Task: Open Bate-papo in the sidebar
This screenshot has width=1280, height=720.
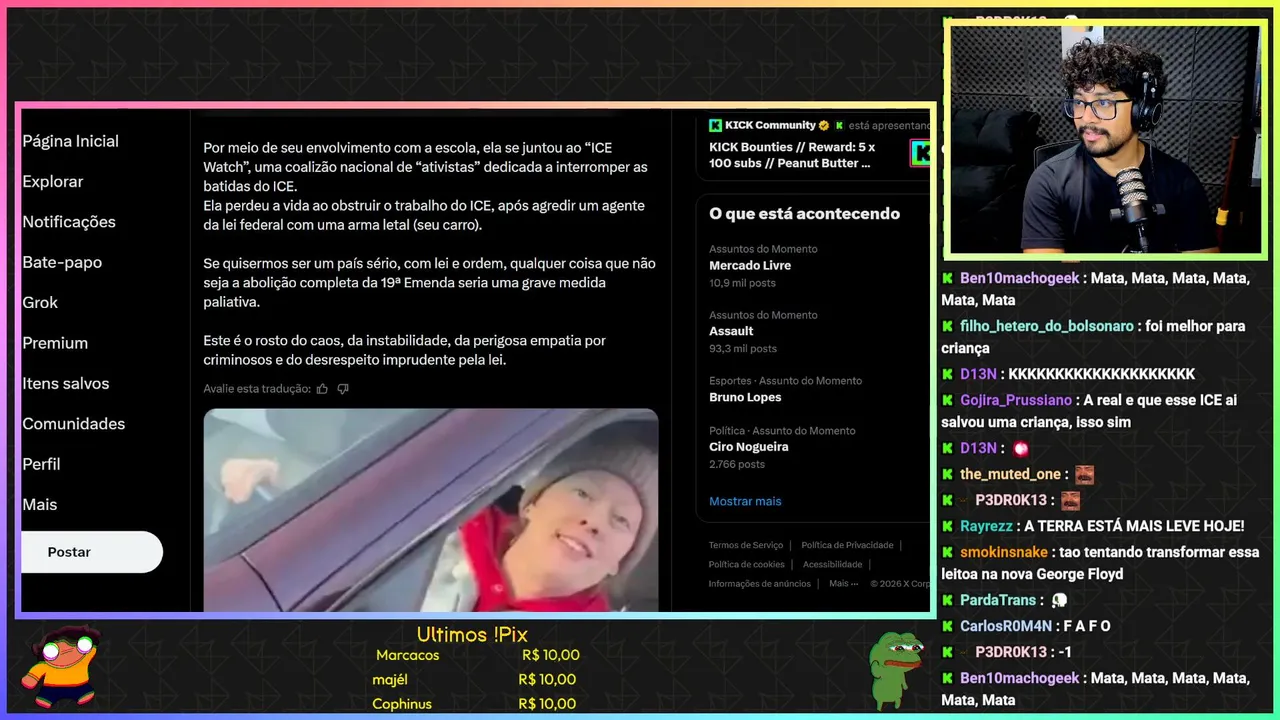Action: pos(62,262)
